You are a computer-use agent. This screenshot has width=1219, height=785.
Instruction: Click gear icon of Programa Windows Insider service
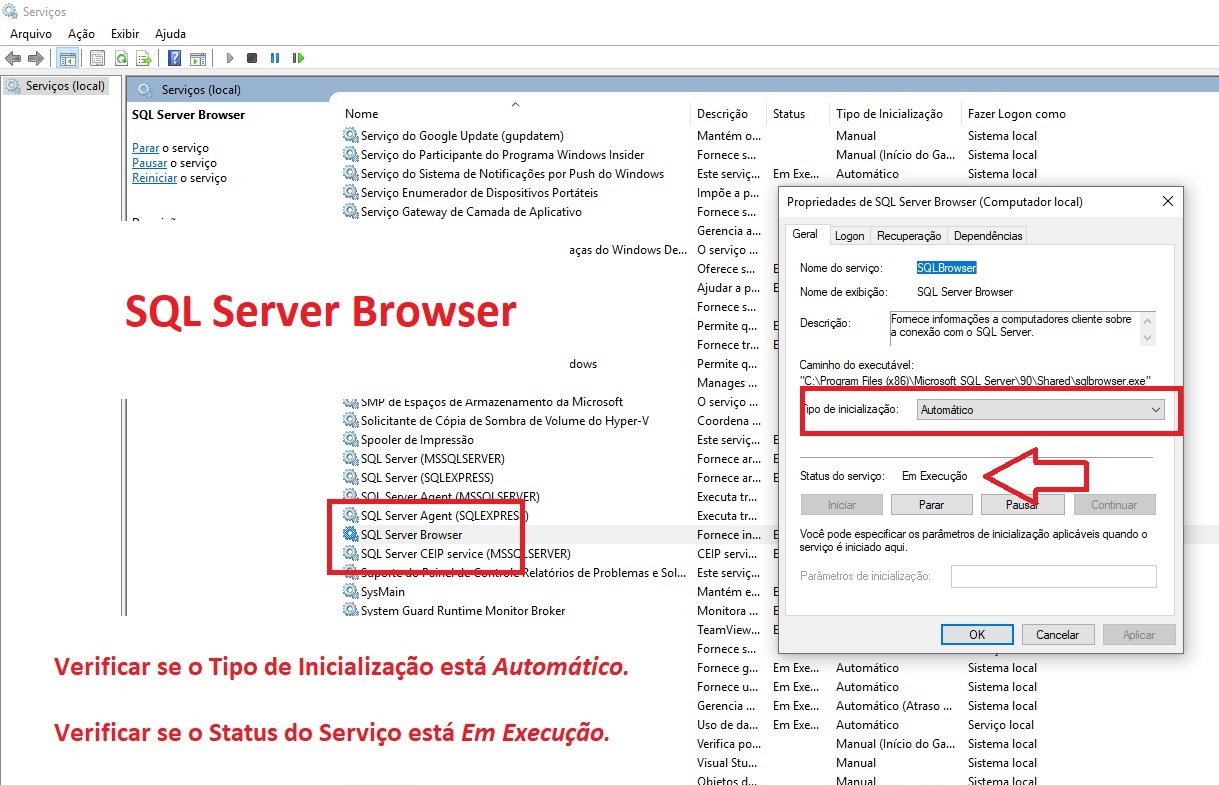350,155
